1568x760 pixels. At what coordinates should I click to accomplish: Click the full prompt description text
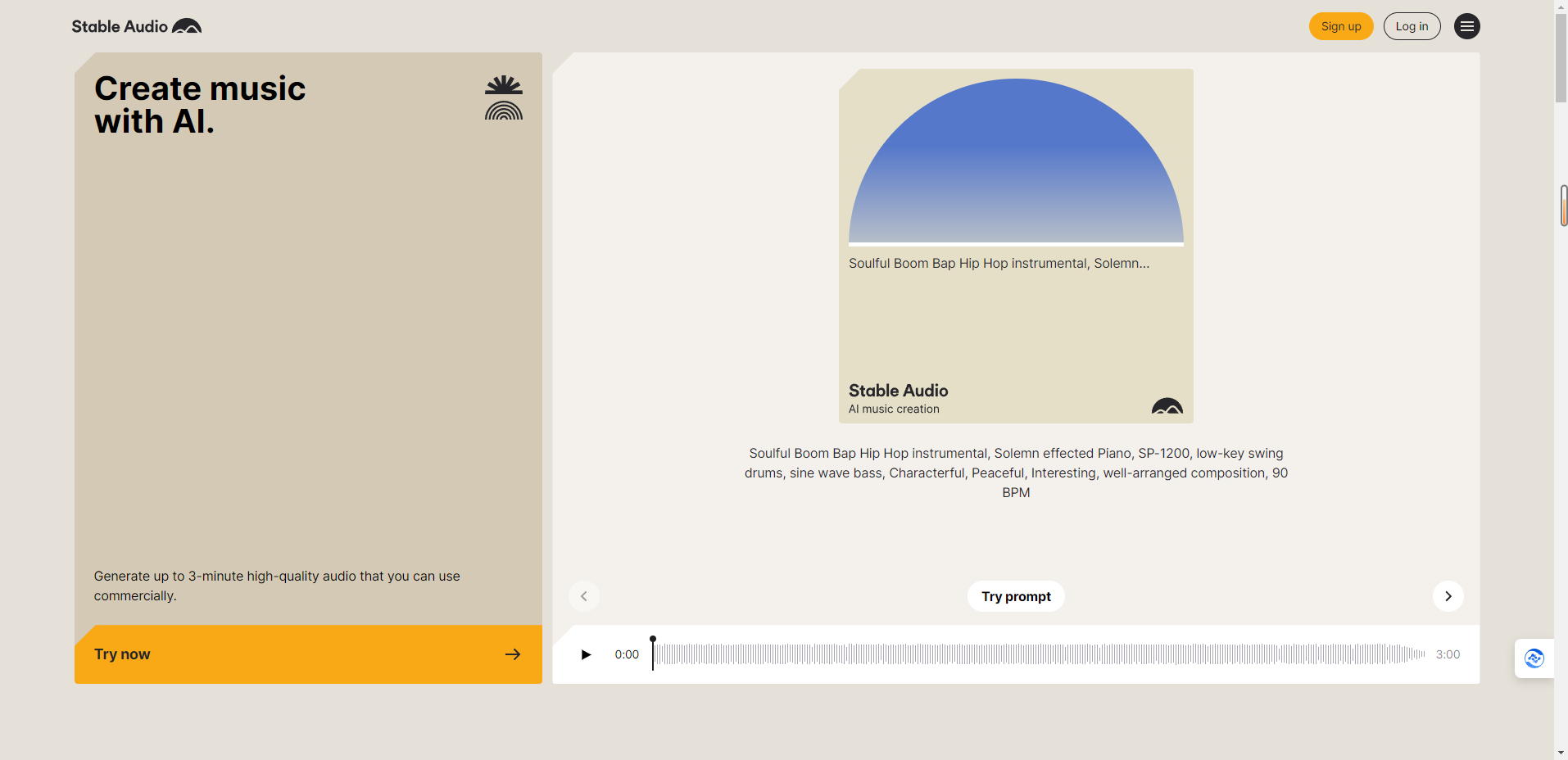(x=1015, y=473)
